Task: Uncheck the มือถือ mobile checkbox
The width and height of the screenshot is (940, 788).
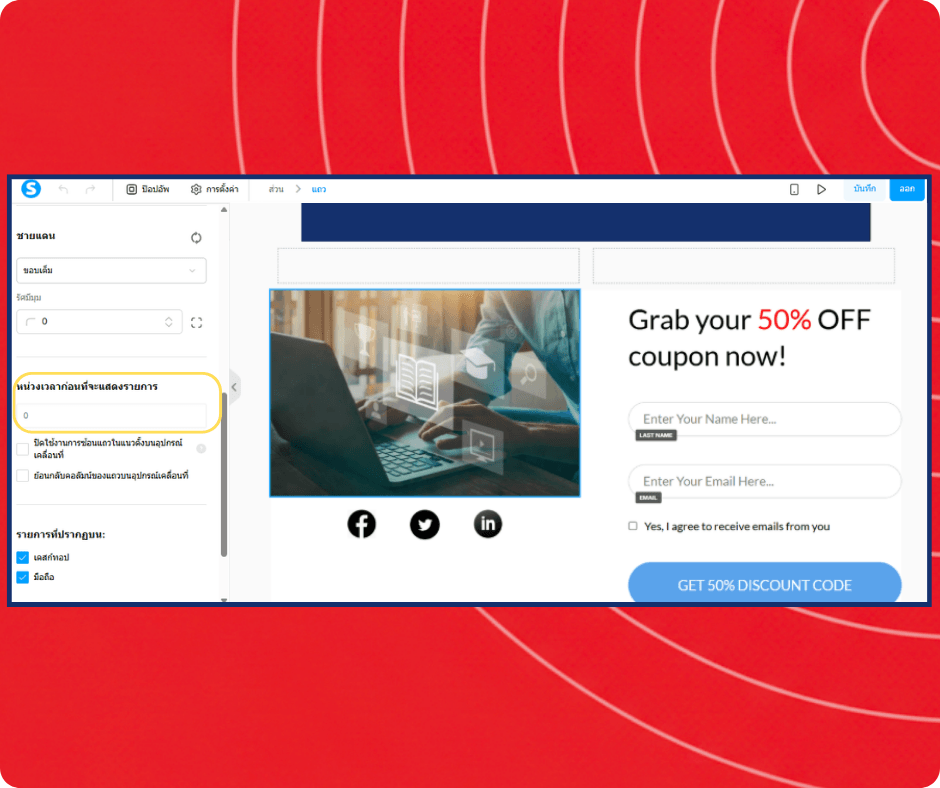Action: (x=23, y=578)
